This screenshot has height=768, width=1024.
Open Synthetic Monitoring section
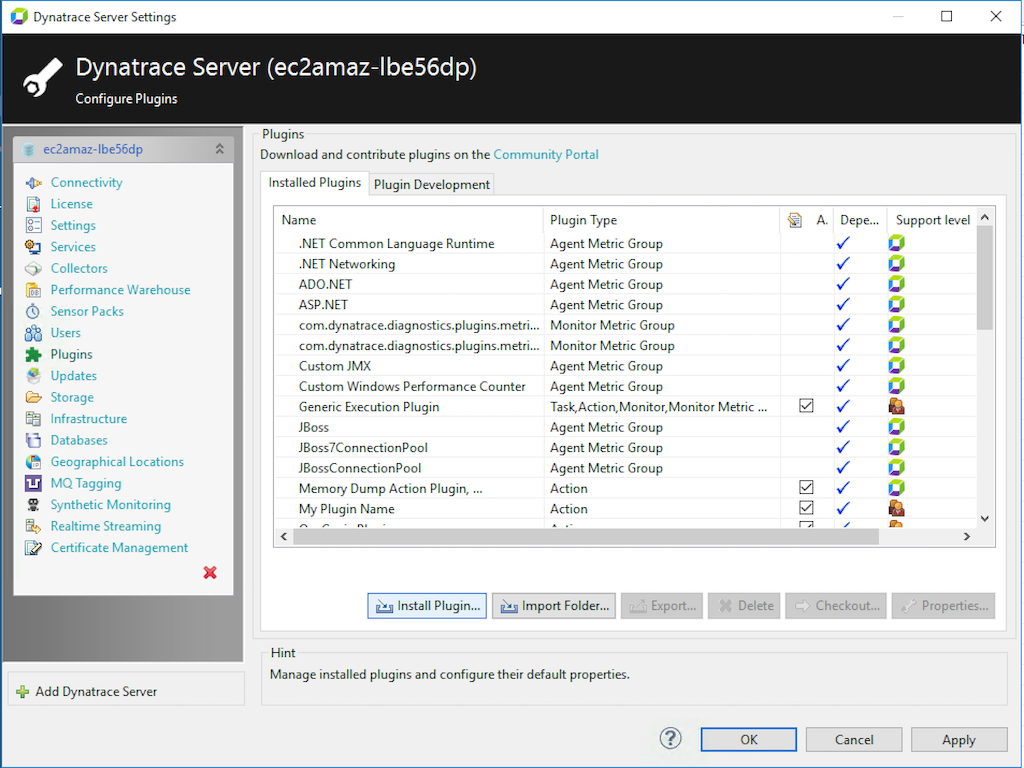(x=110, y=505)
